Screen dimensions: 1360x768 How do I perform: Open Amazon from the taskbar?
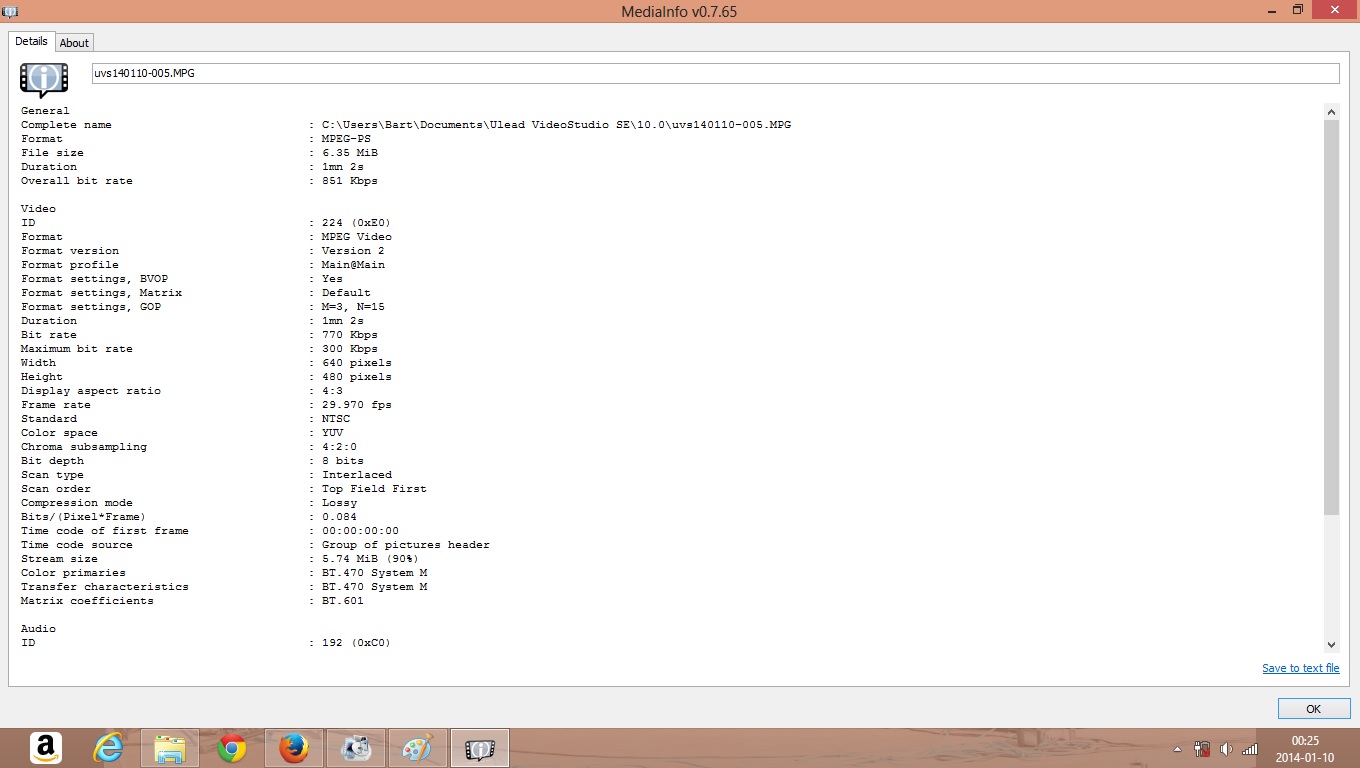pyautogui.click(x=46, y=747)
